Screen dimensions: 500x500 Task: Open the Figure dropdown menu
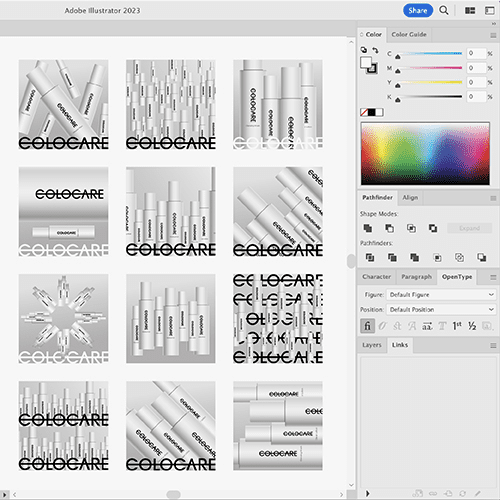[x=441, y=295]
